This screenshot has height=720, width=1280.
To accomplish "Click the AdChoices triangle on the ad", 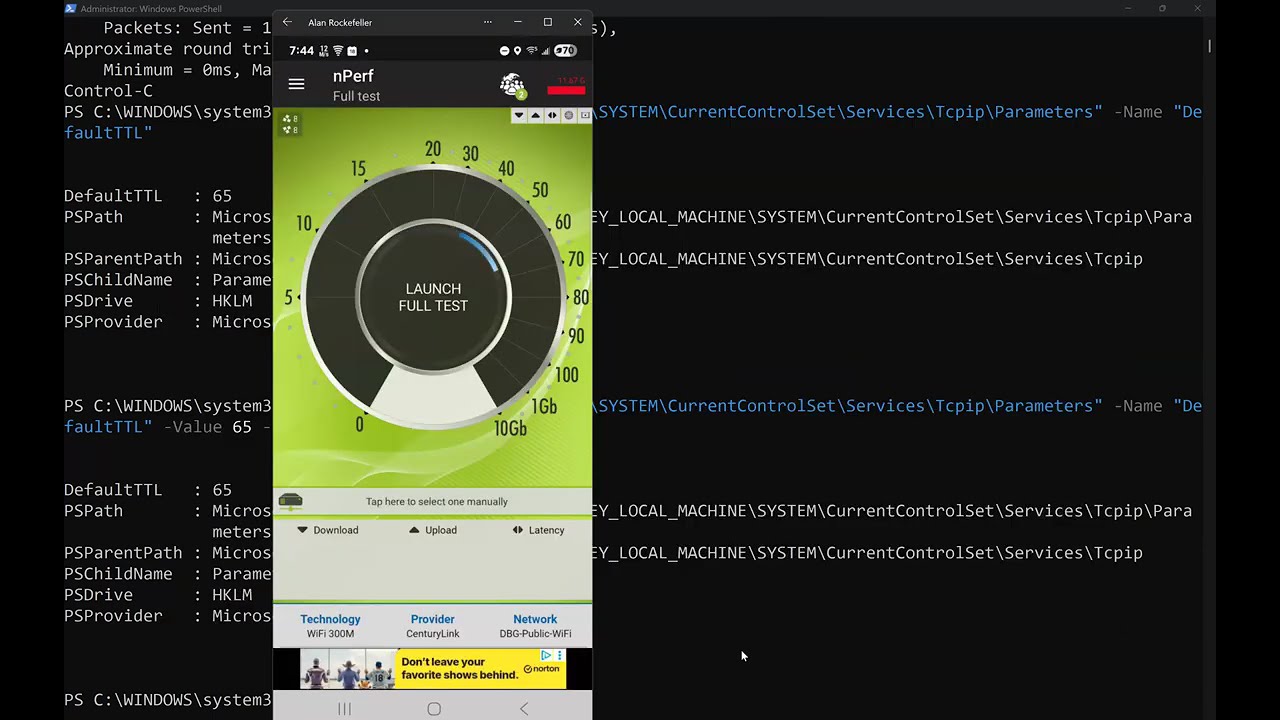I will click(546, 656).
